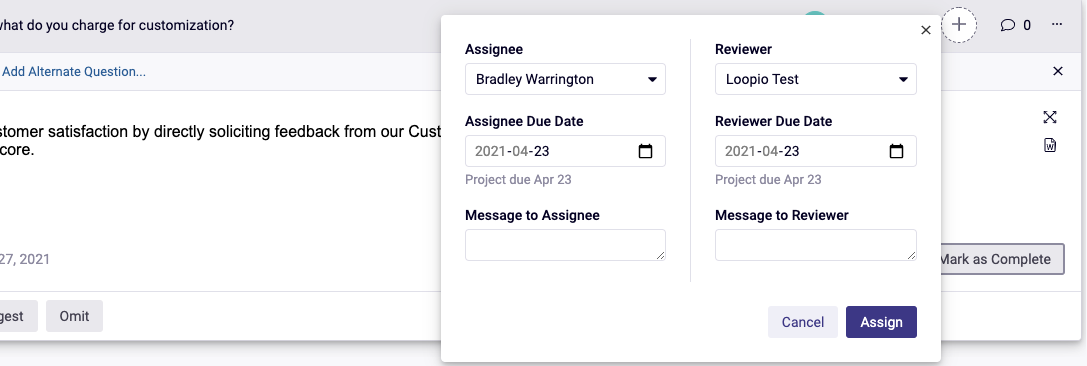This screenshot has width=1087, height=366.
Task: Open the comments bubble icon
Action: point(1007,25)
